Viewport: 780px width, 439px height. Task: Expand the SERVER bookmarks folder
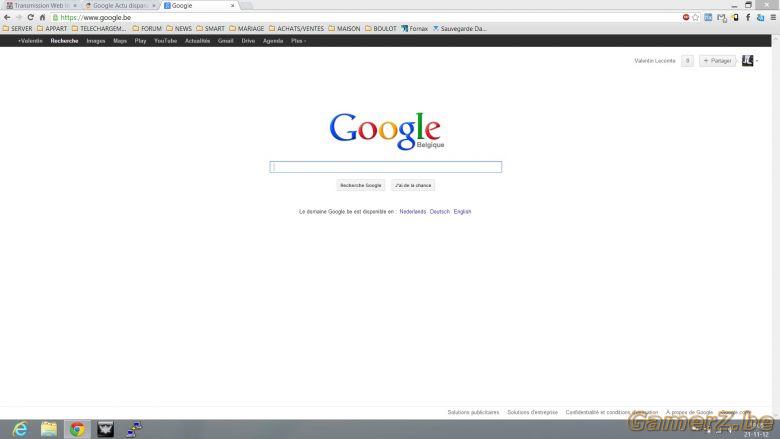[x=17, y=29]
